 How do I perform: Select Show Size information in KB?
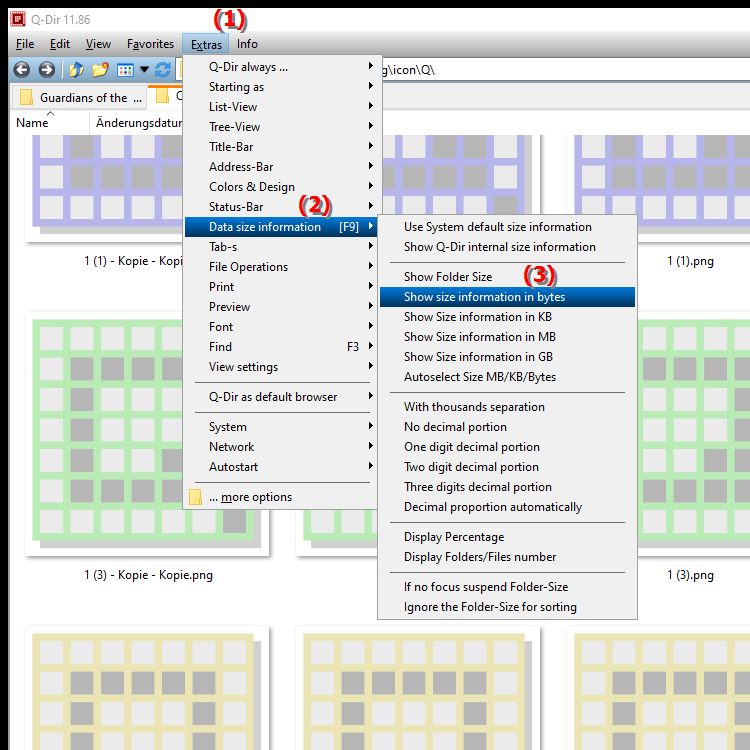point(507,317)
